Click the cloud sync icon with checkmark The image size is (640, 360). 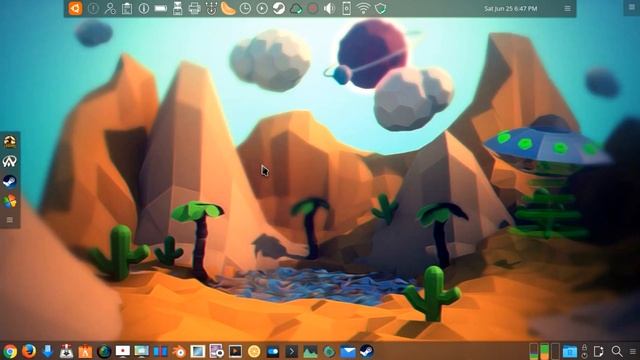296,8
